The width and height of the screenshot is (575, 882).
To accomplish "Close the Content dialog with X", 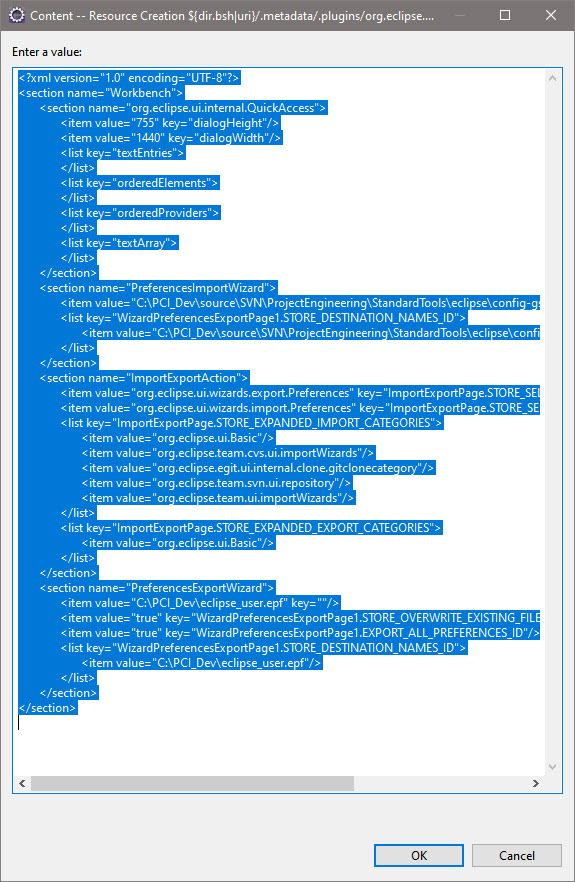I will 551,15.
